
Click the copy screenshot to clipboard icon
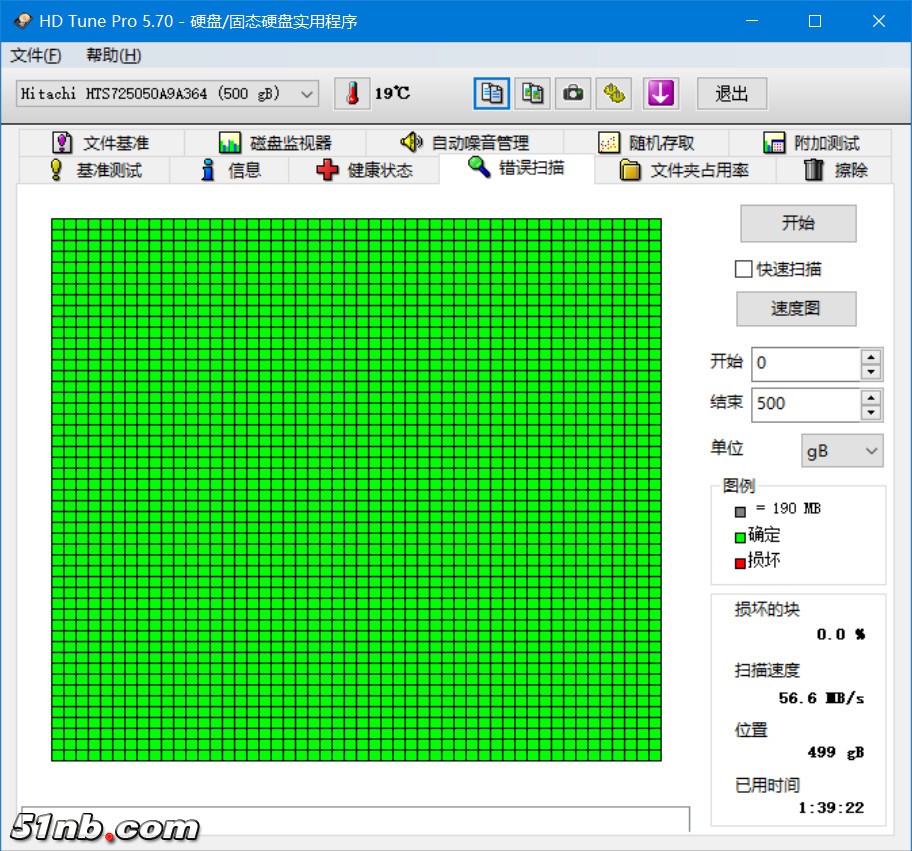(533, 94)
